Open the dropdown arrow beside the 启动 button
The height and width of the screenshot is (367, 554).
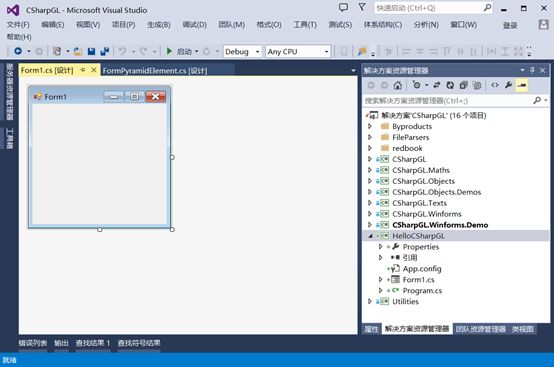coord(196,51)
